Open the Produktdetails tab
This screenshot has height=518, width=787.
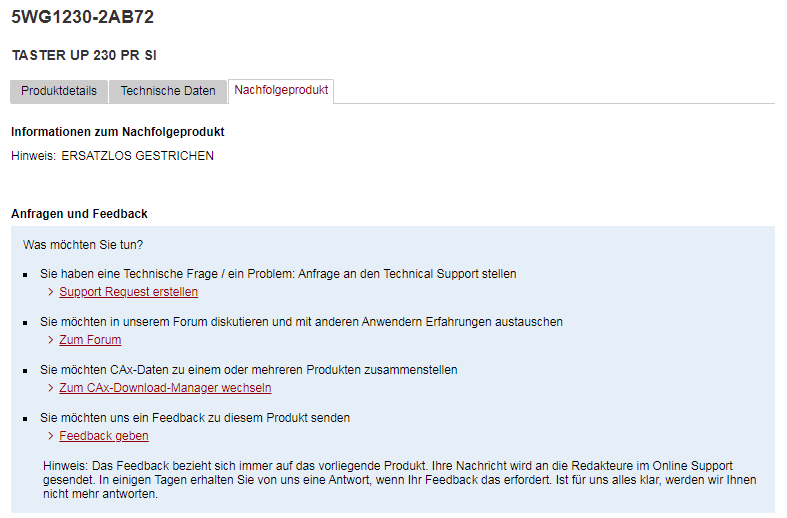pos(59,91)
